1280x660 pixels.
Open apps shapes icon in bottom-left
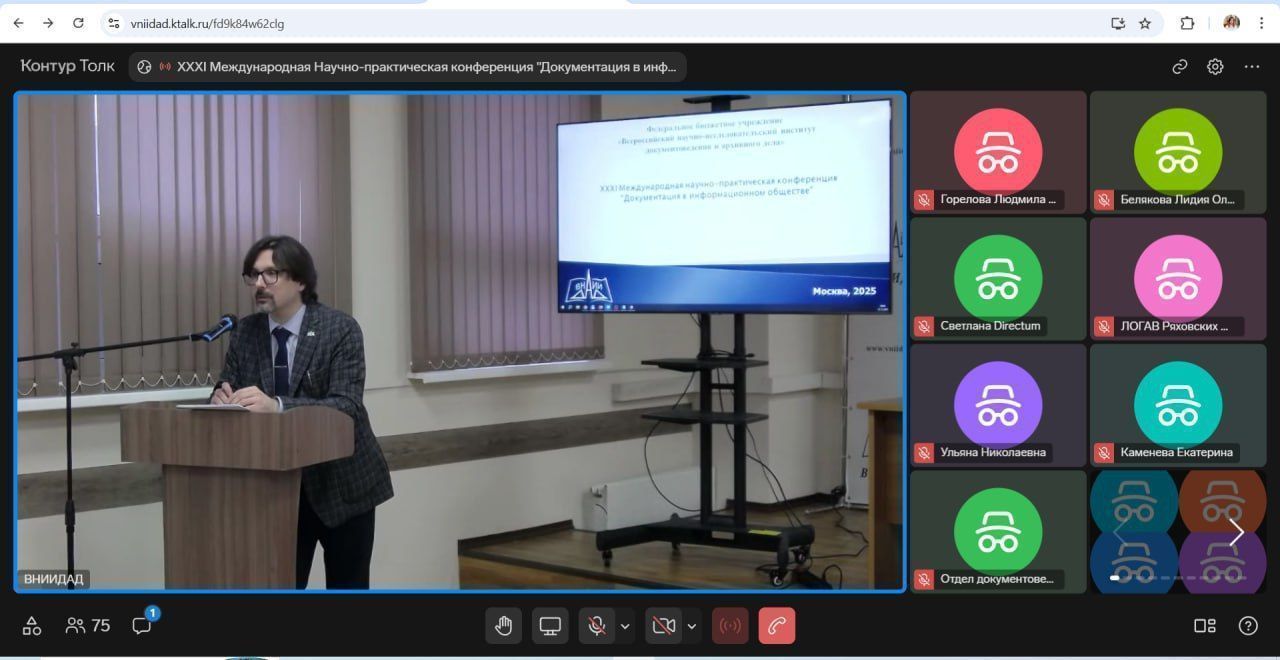(32, 626)
